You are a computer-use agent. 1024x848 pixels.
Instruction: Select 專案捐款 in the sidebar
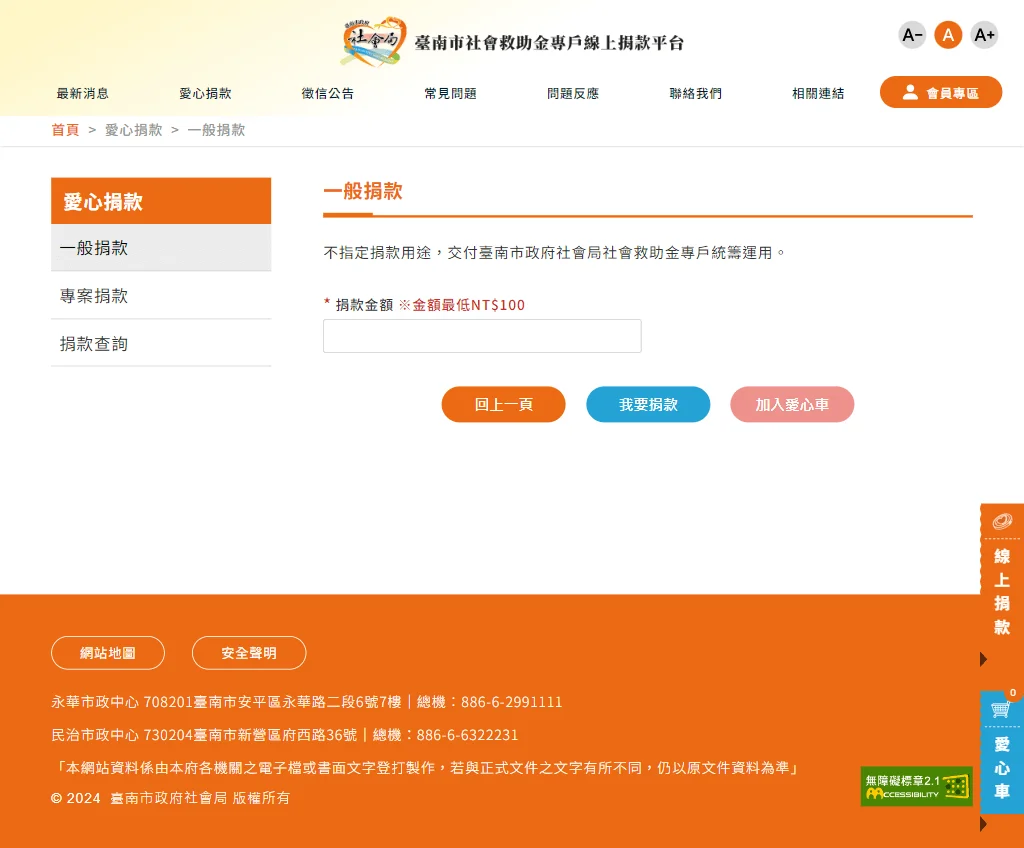click(161, 296)
